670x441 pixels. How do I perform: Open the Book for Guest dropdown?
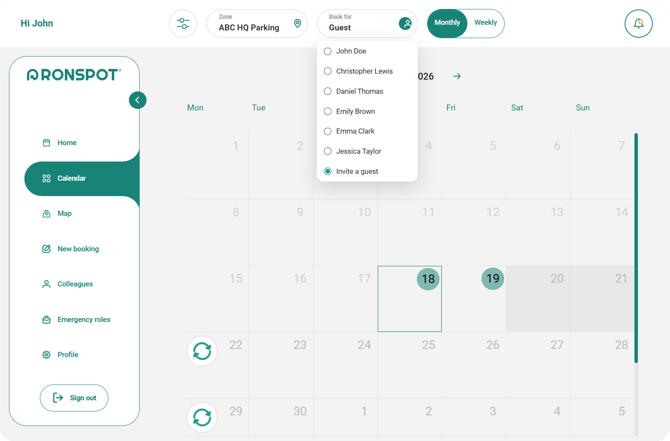pyautogui.click(x=367, y=24)
